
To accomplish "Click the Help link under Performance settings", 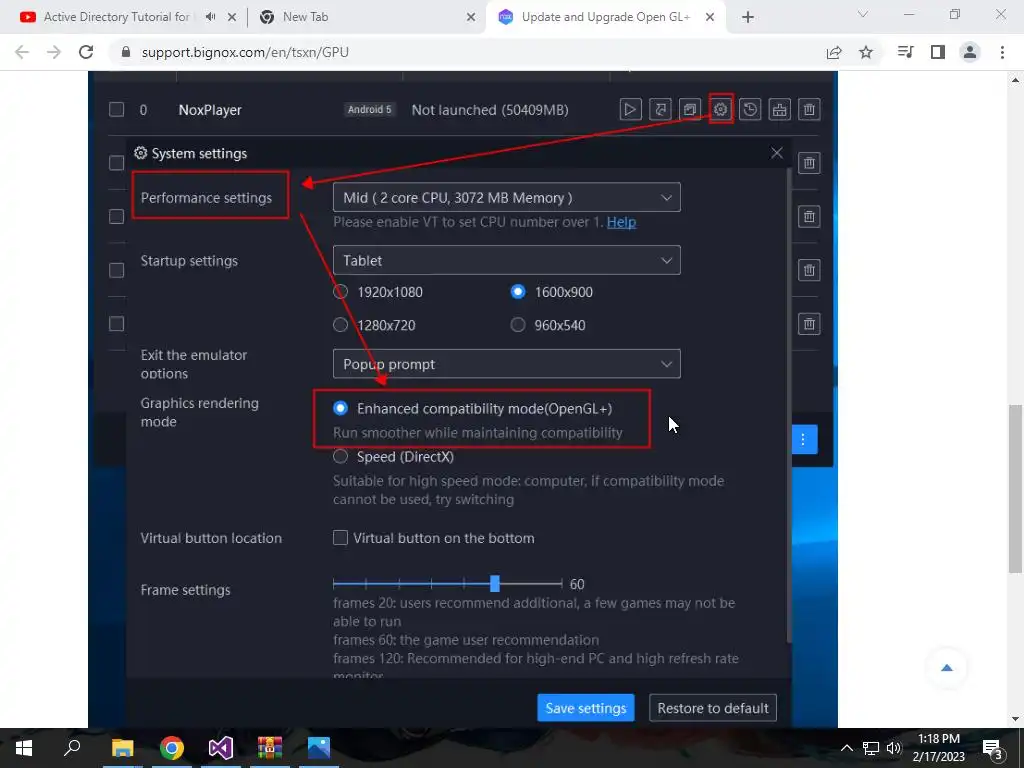I will (621, 223).
